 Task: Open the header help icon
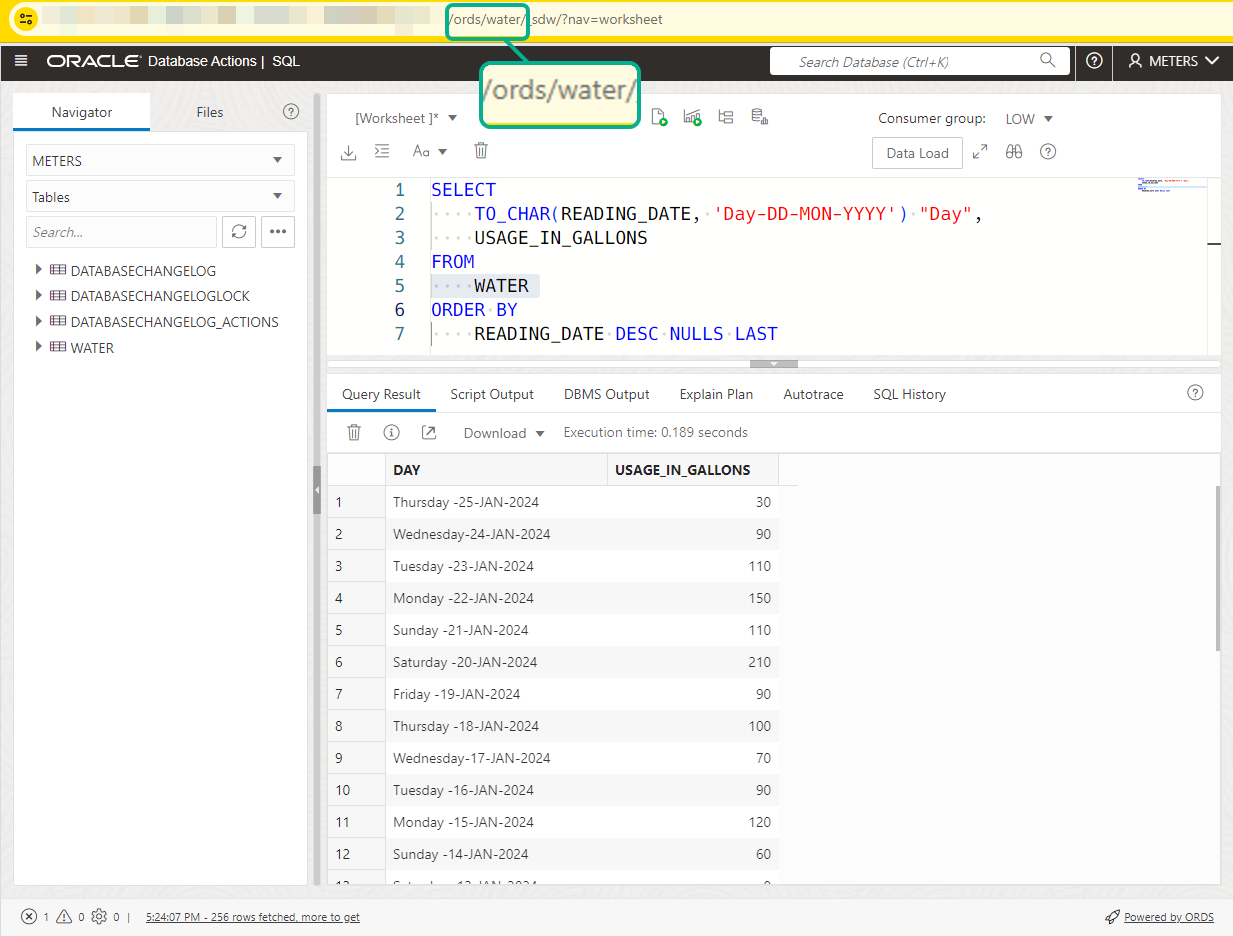(1094, 61)
